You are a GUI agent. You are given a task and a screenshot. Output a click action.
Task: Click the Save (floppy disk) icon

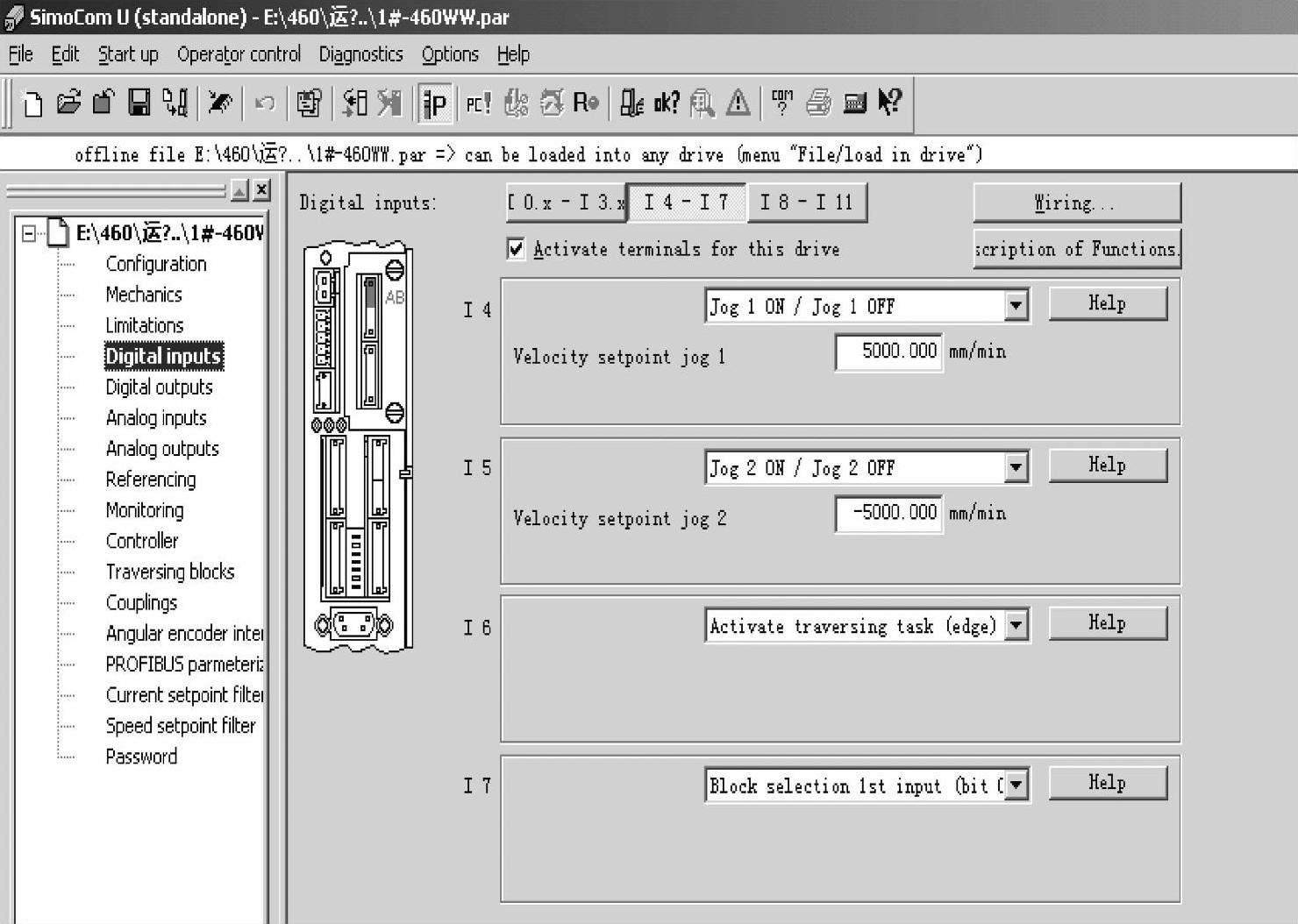tap(139, 103)
